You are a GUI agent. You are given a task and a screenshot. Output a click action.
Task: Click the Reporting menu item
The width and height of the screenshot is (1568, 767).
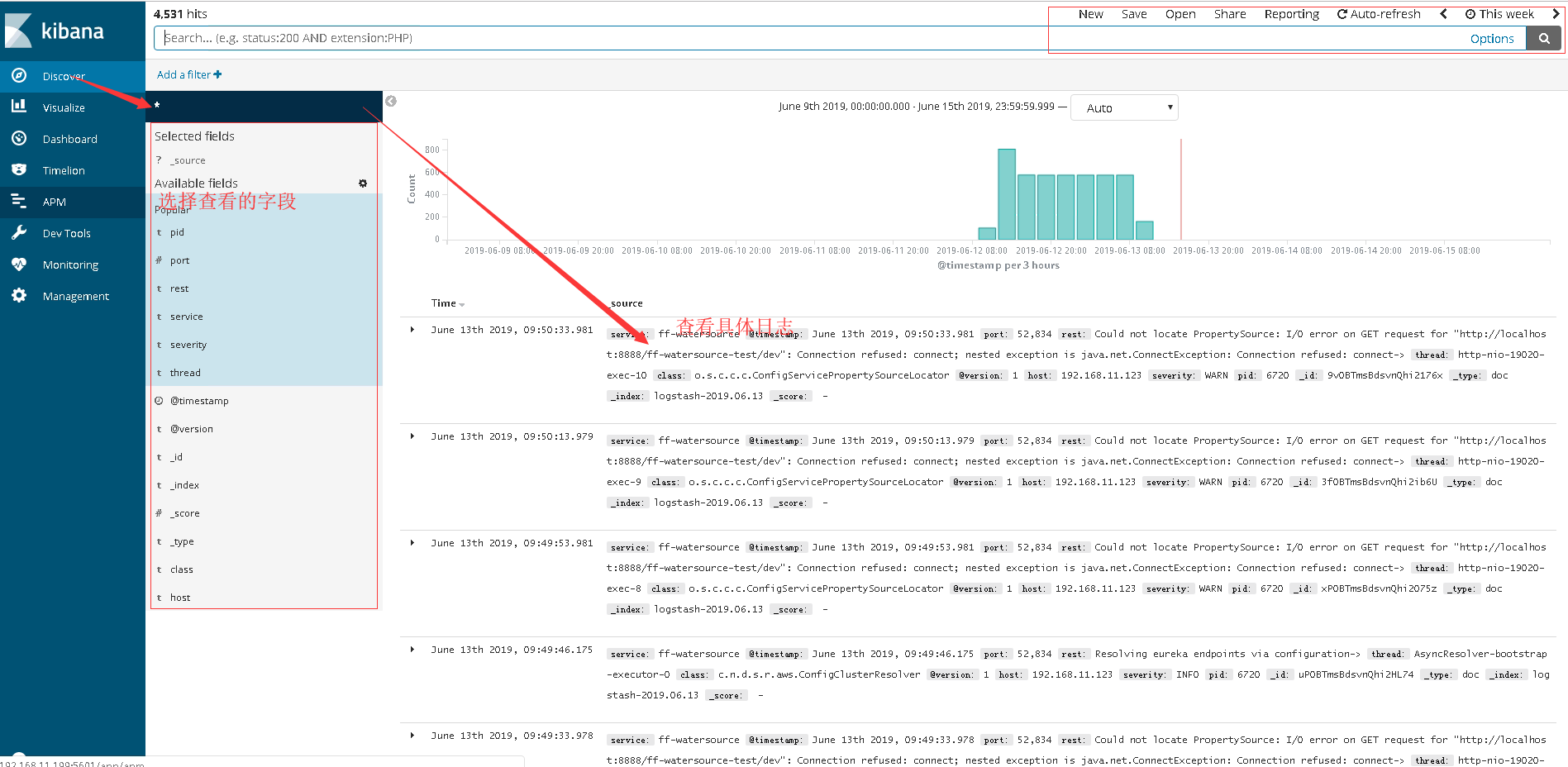(1292, 14)
